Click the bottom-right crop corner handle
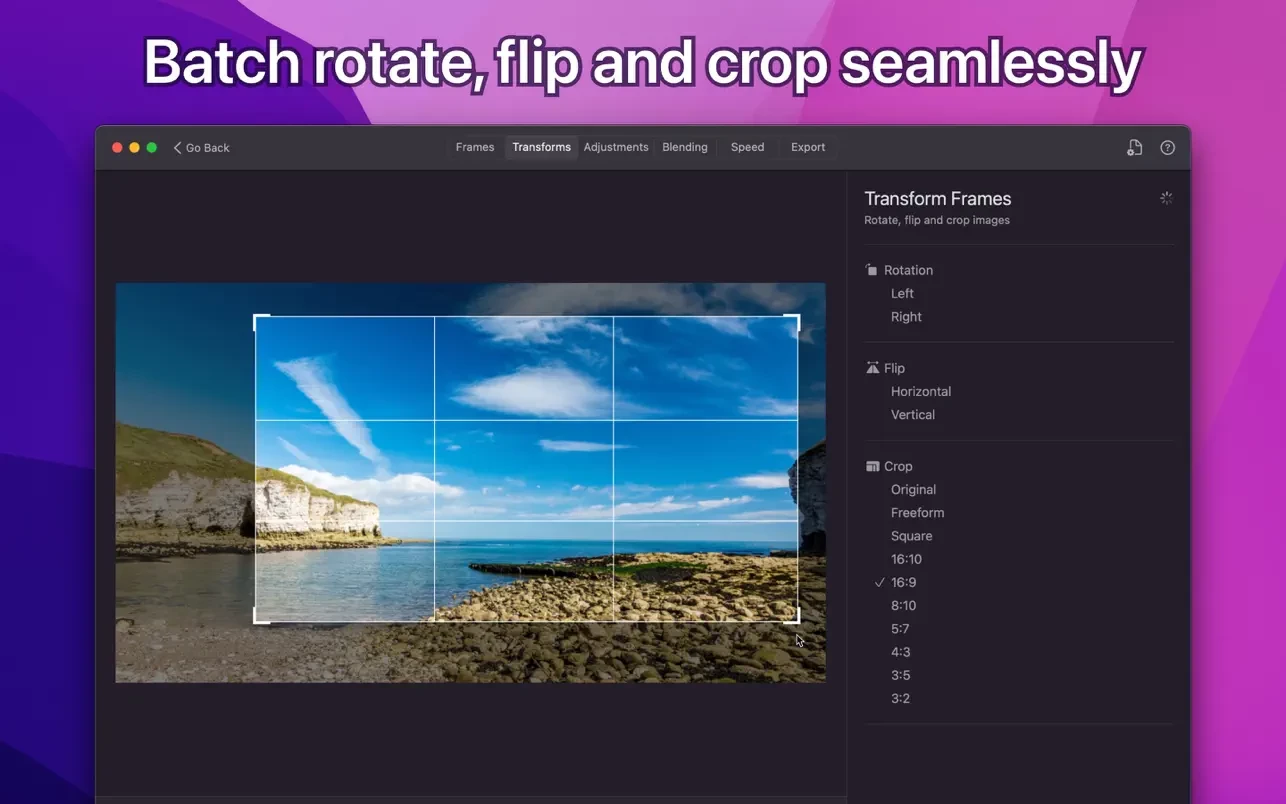This screenshot has height=804, width=1286. (795, 619)
